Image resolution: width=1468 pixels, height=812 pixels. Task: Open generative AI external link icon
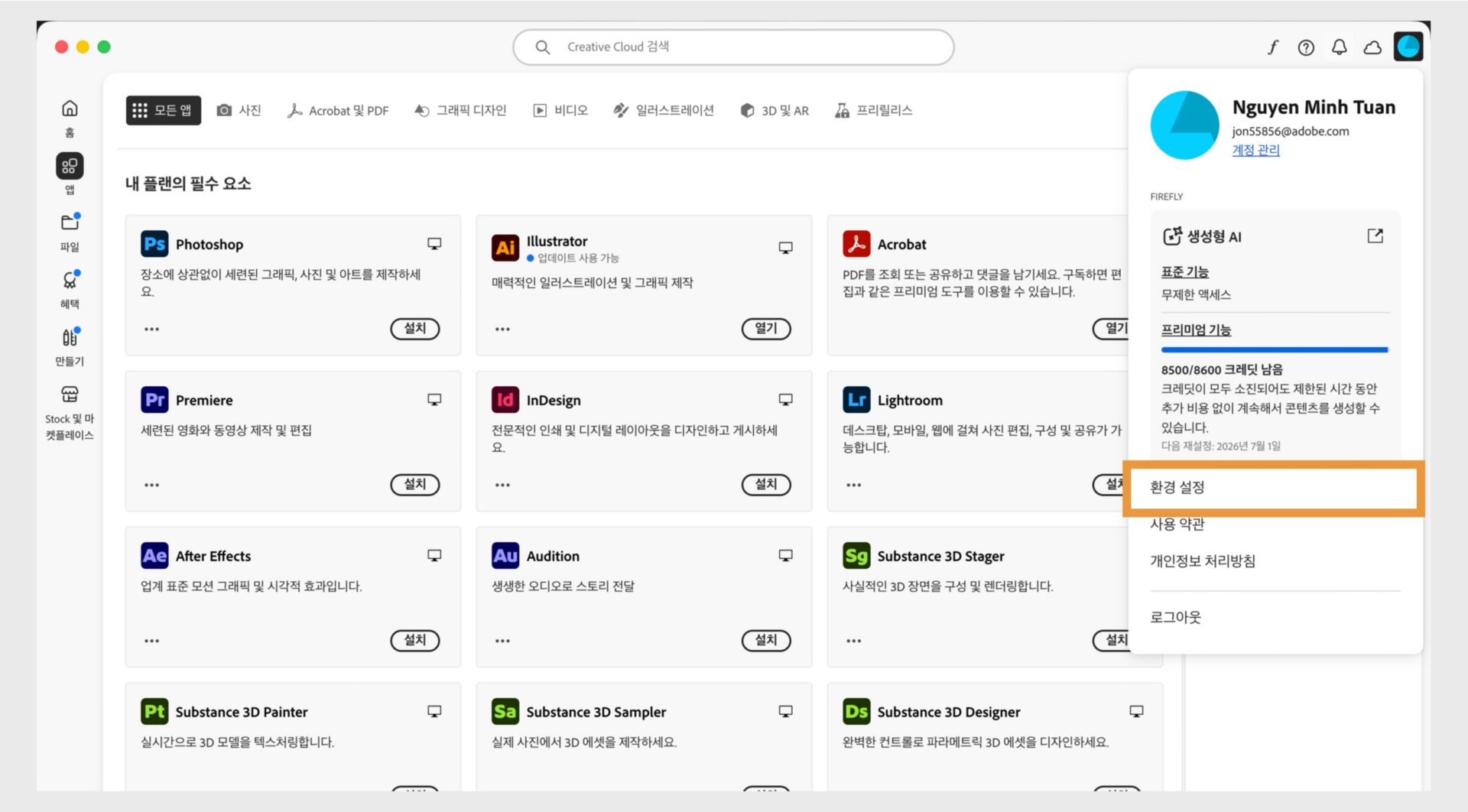click(1375, 235)
